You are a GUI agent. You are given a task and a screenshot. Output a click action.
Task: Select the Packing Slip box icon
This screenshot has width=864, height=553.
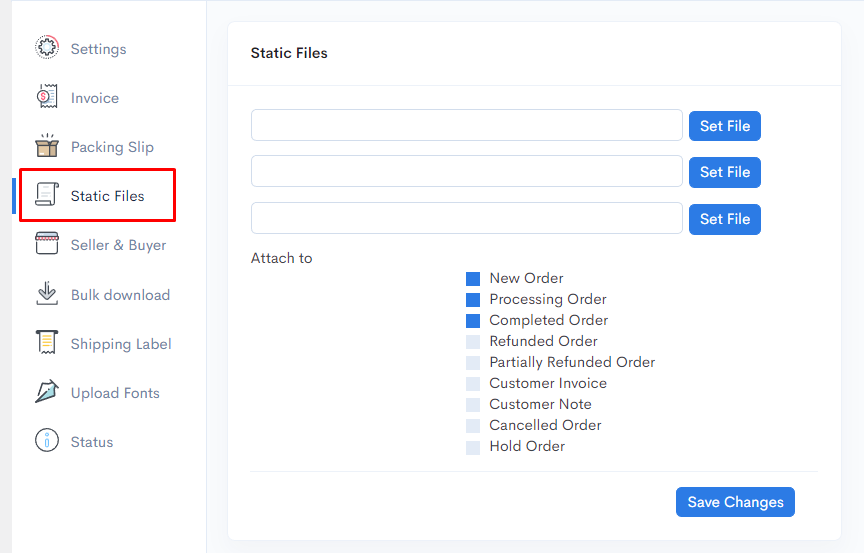(47, 146)
